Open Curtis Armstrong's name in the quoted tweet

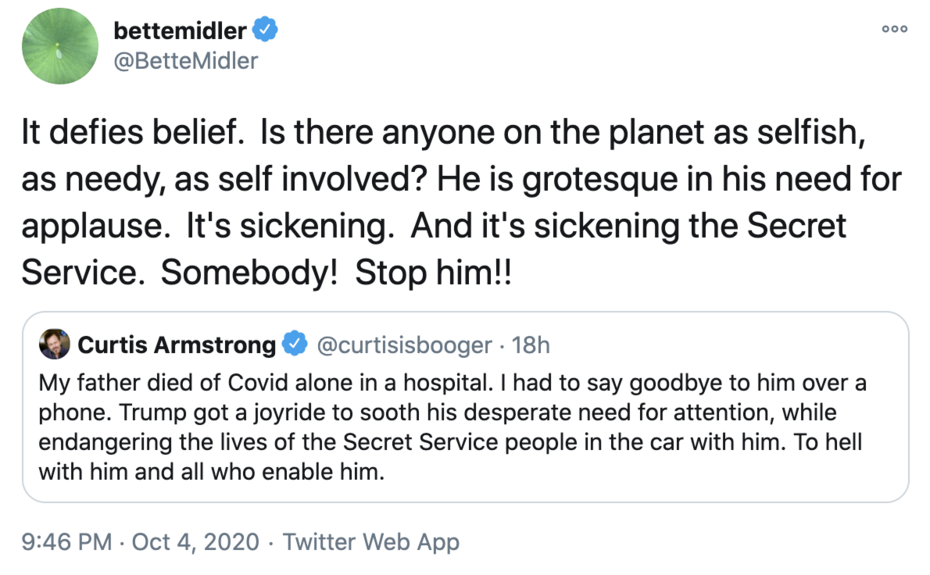[177, 346]
